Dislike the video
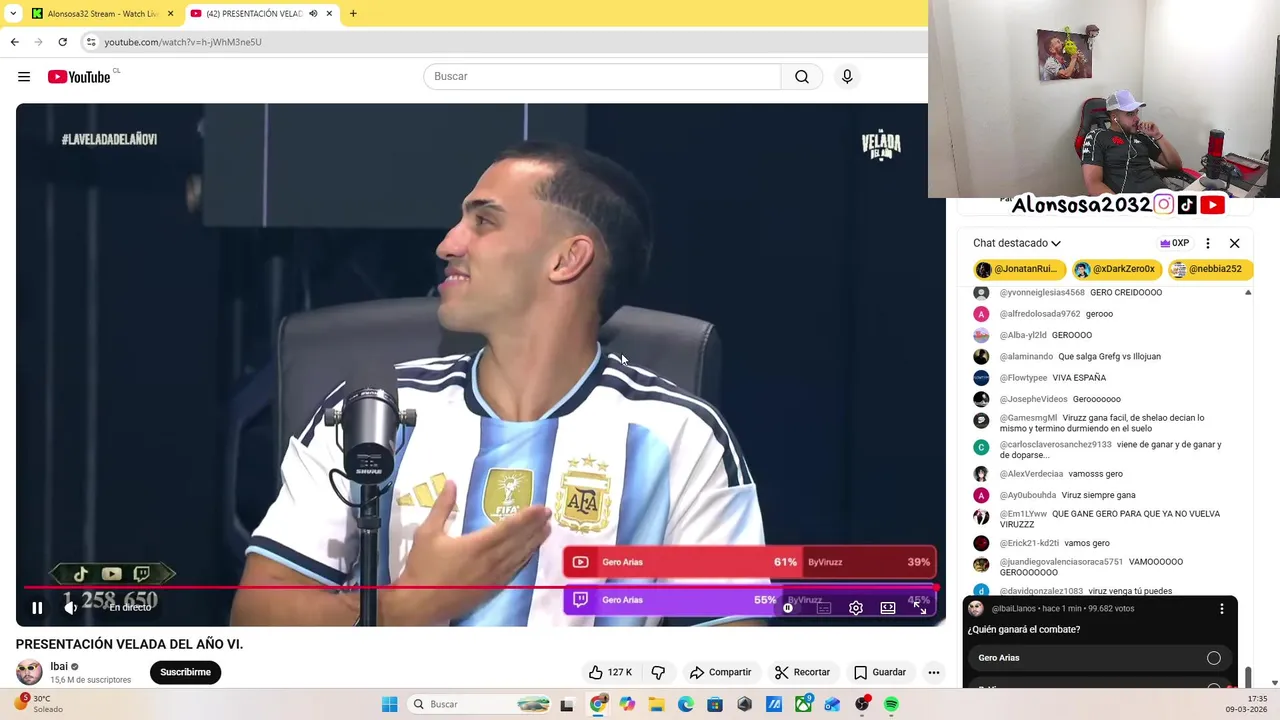This screenshot has height=720, width=1280. coord(658,672)
